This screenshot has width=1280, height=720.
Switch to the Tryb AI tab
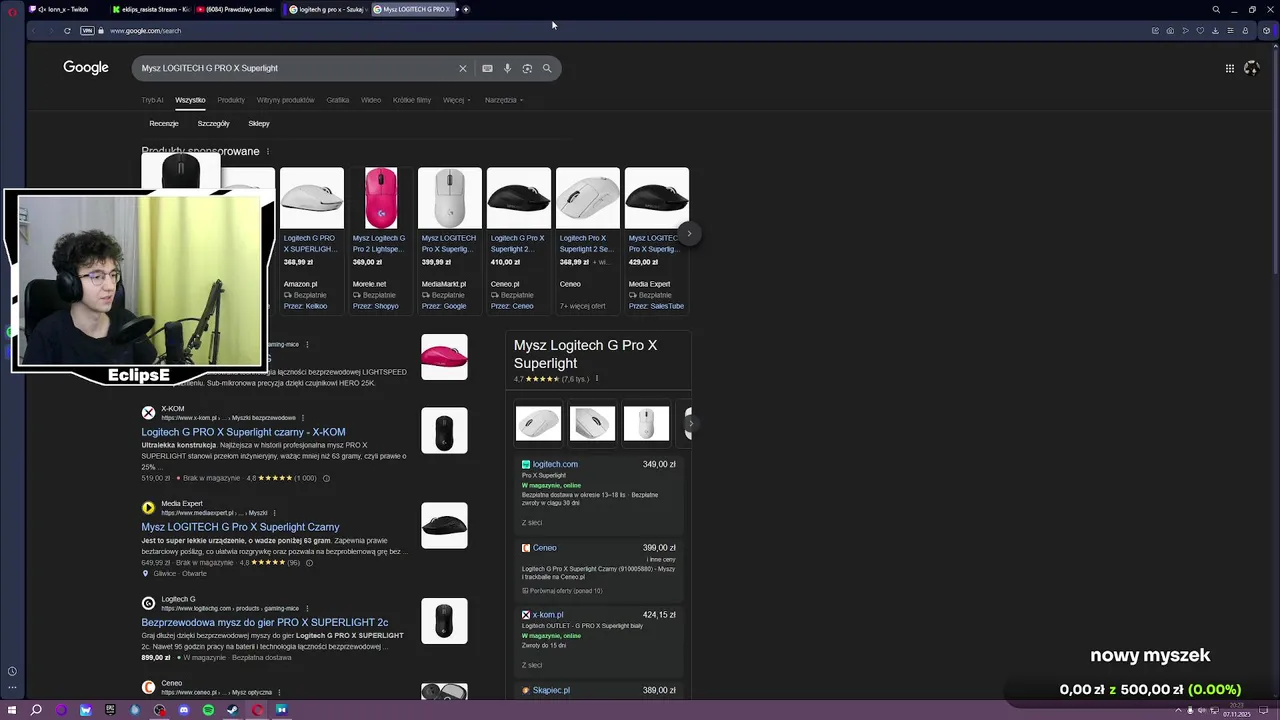[x=152, y=100]
